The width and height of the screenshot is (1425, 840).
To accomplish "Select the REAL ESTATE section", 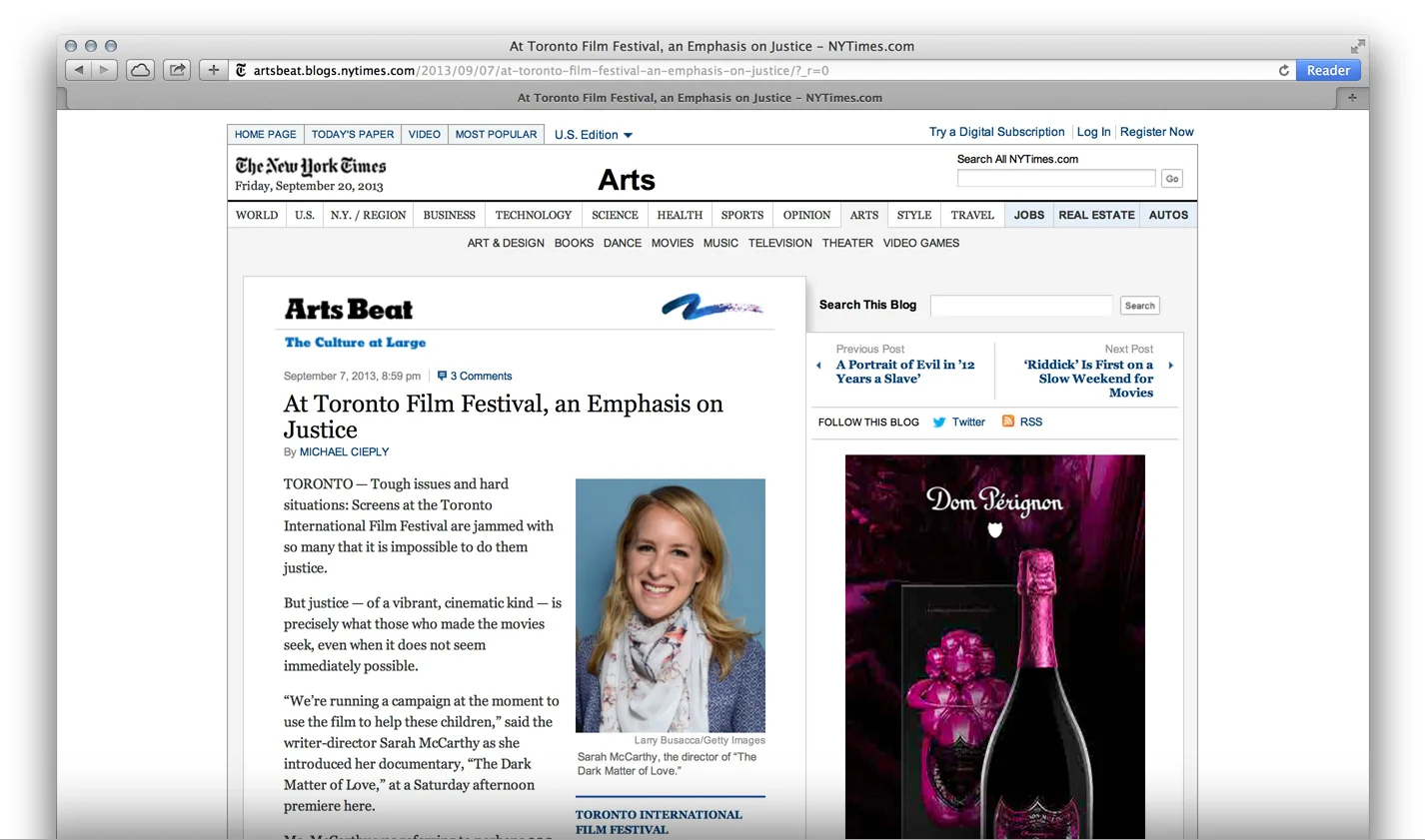I will coord(1096,215).
